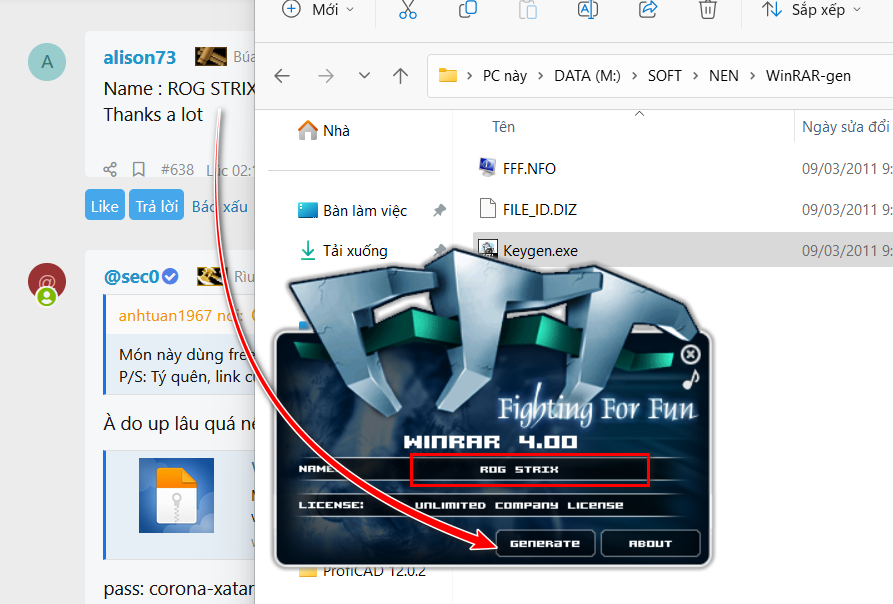Expand chevron after SOFT breadcrumb
Screen dimensions: 893x604
(x=695, y=76)
